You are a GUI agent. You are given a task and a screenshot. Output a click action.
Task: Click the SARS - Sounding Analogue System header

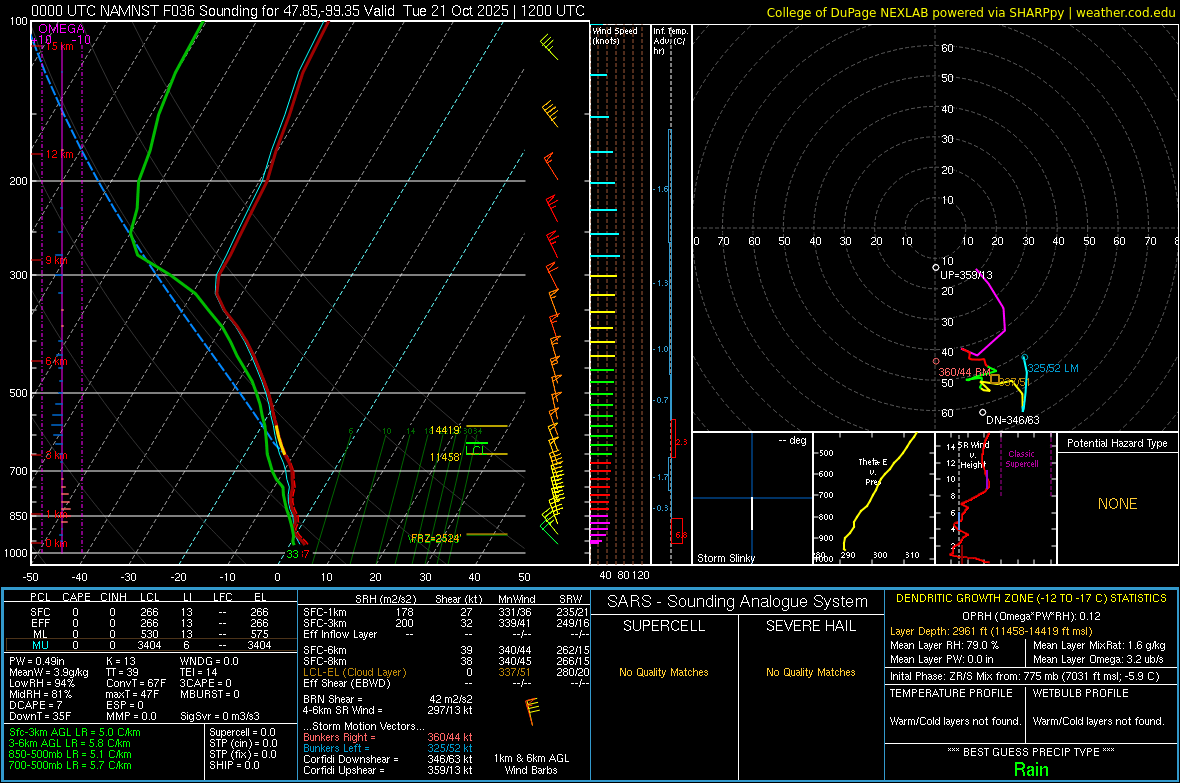pos(738,602)
